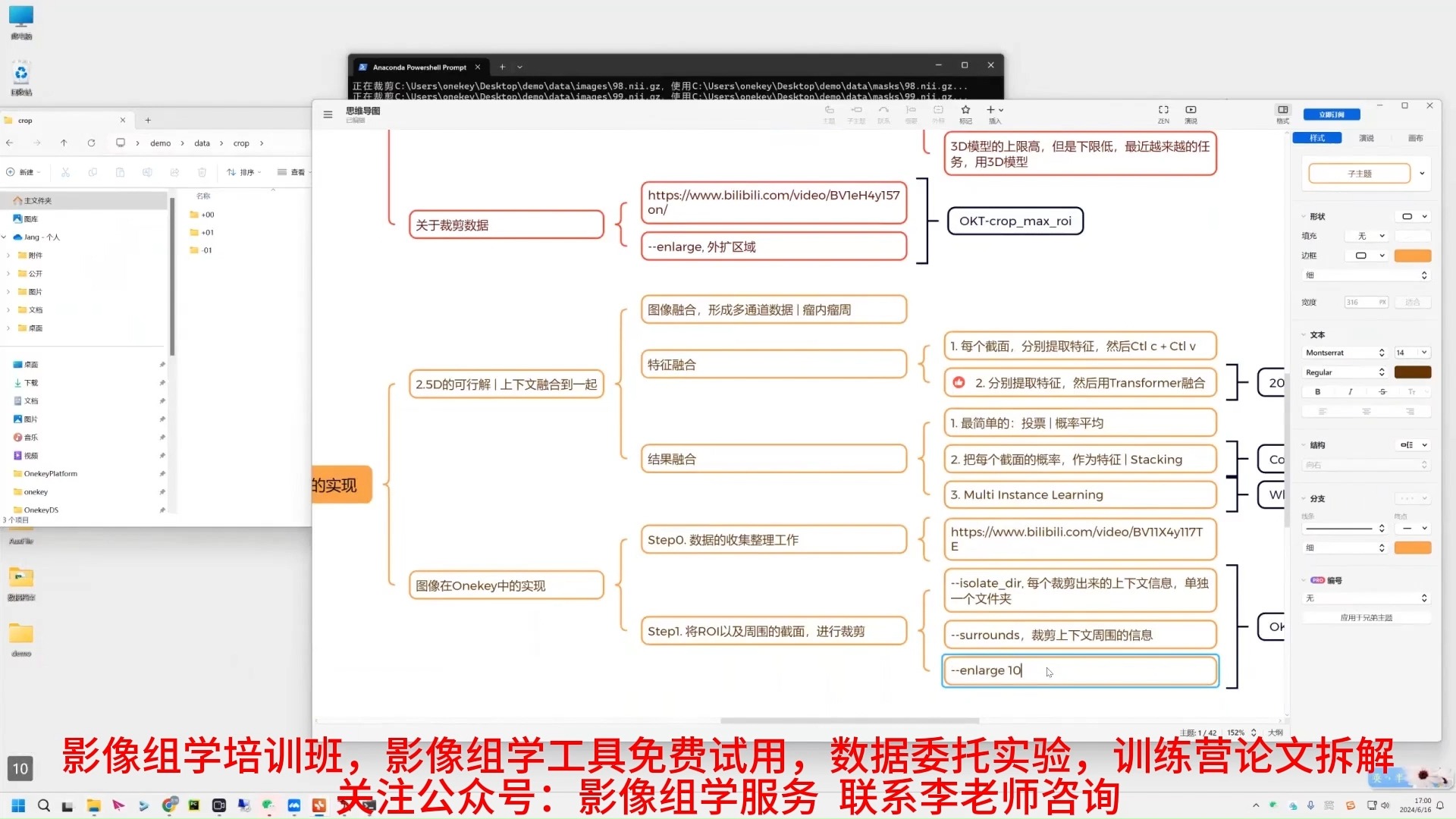Enter ZEN fullscreen mode
Viewport: 1456px width, 819px height.
[x=1163, y=111]
